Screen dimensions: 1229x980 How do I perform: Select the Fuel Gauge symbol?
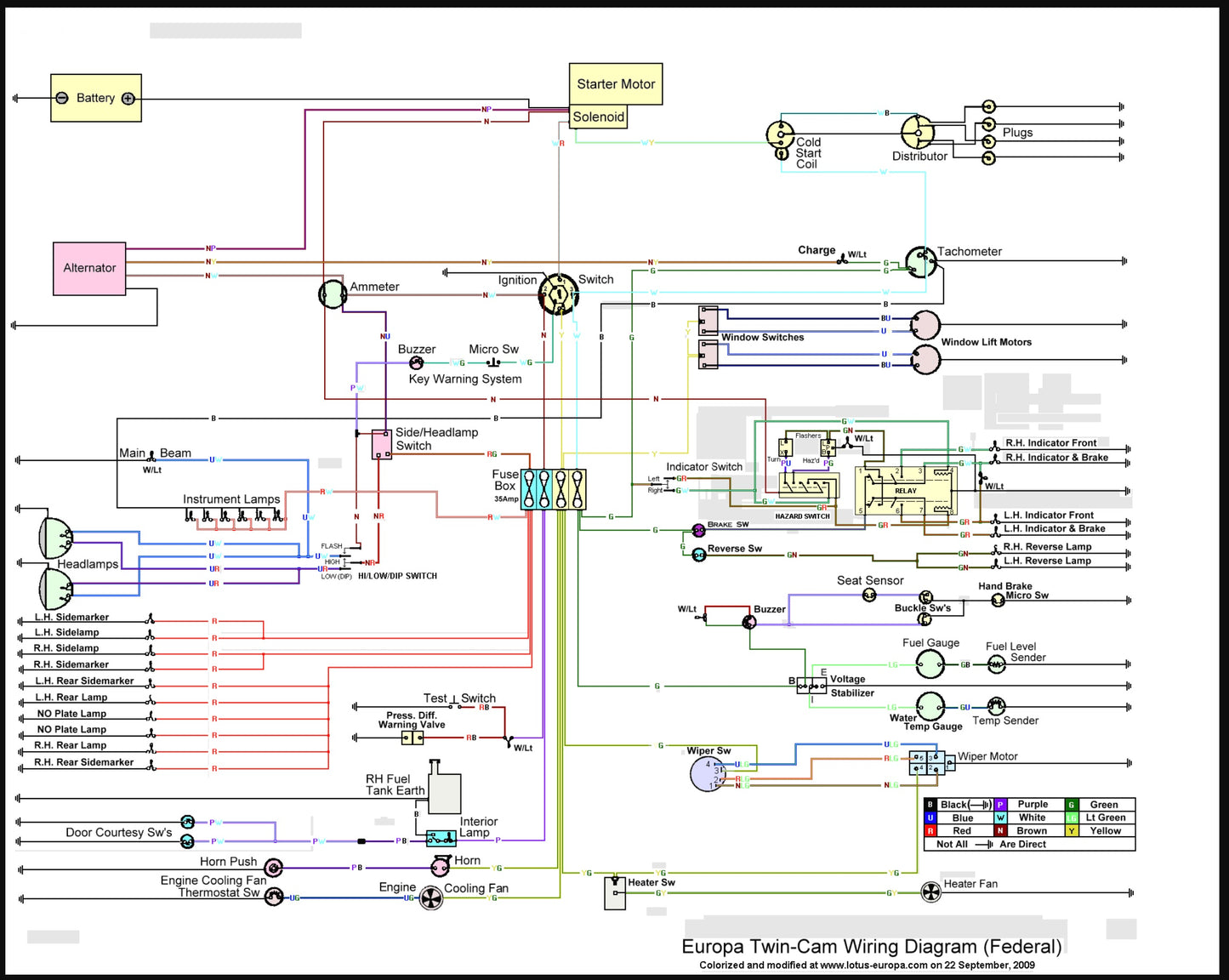(x=930, y=664)
